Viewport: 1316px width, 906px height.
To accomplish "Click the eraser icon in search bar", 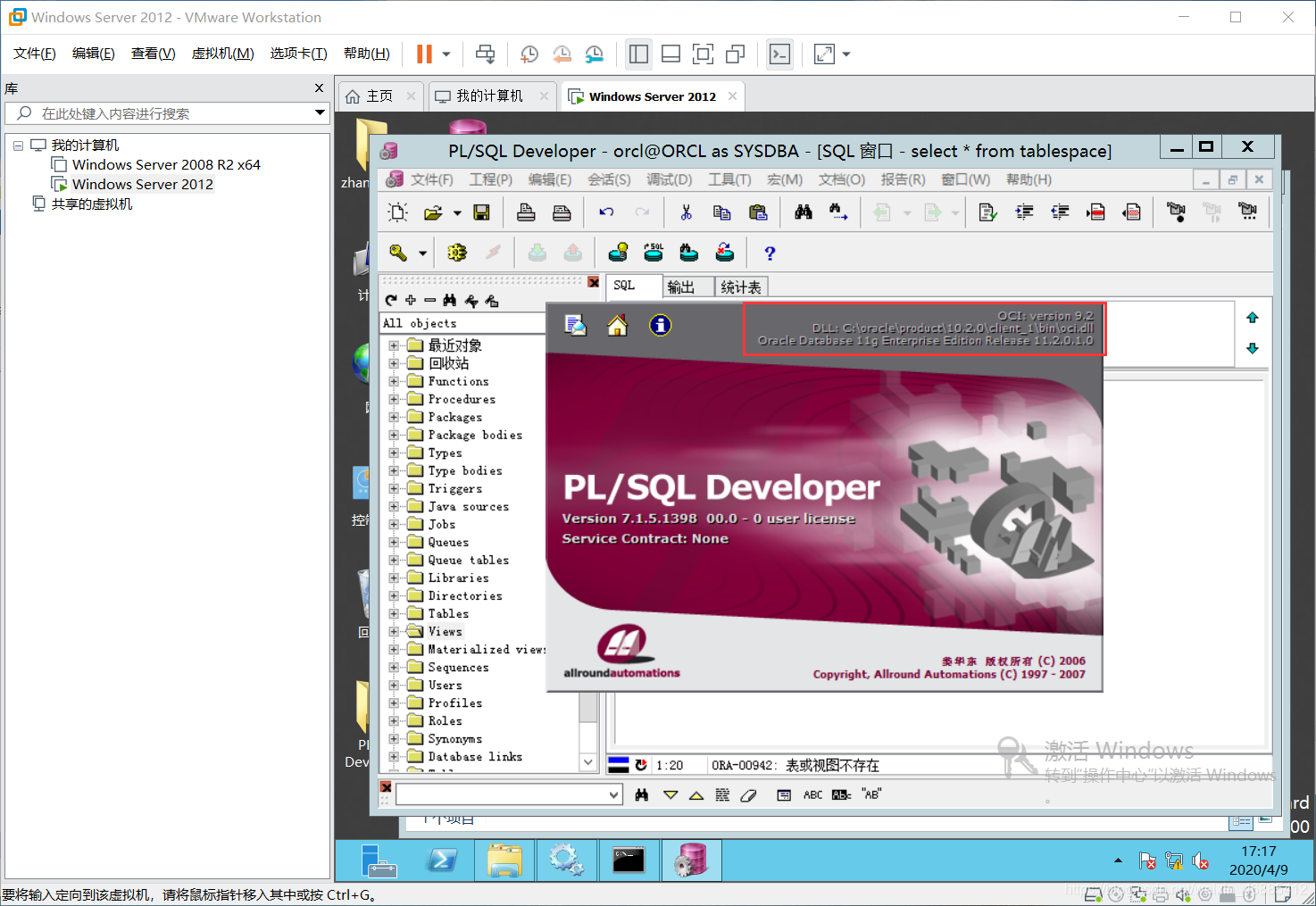I will (748, 794).
